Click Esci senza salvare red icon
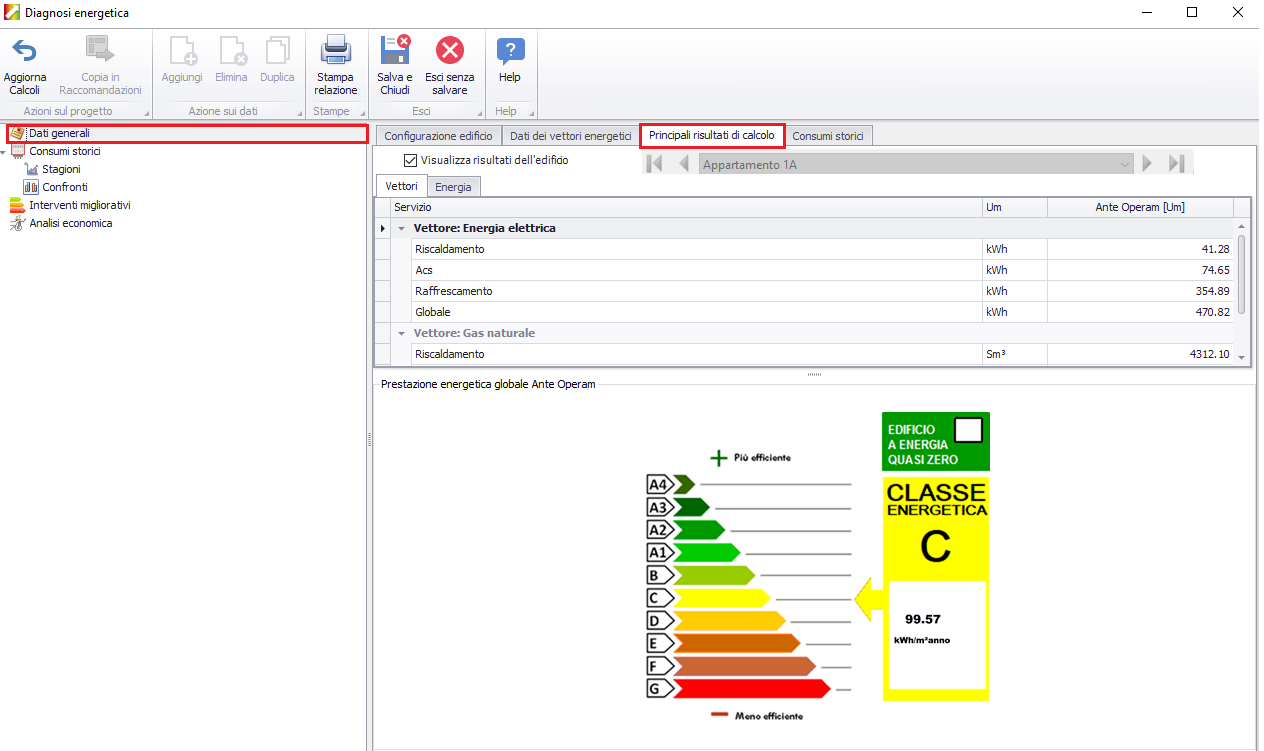Image resolution: width=1264 pixels, height=751 pixels. [450, 50]
